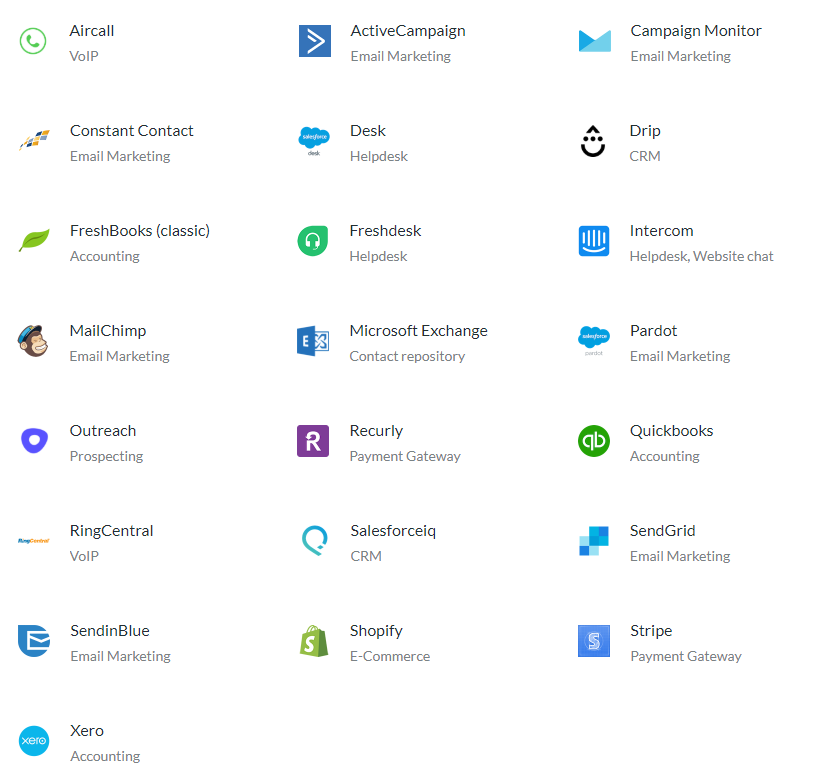
Task: Click the Constant Contact logo icon
Action: pyautogui.click(x=34, y=140)
